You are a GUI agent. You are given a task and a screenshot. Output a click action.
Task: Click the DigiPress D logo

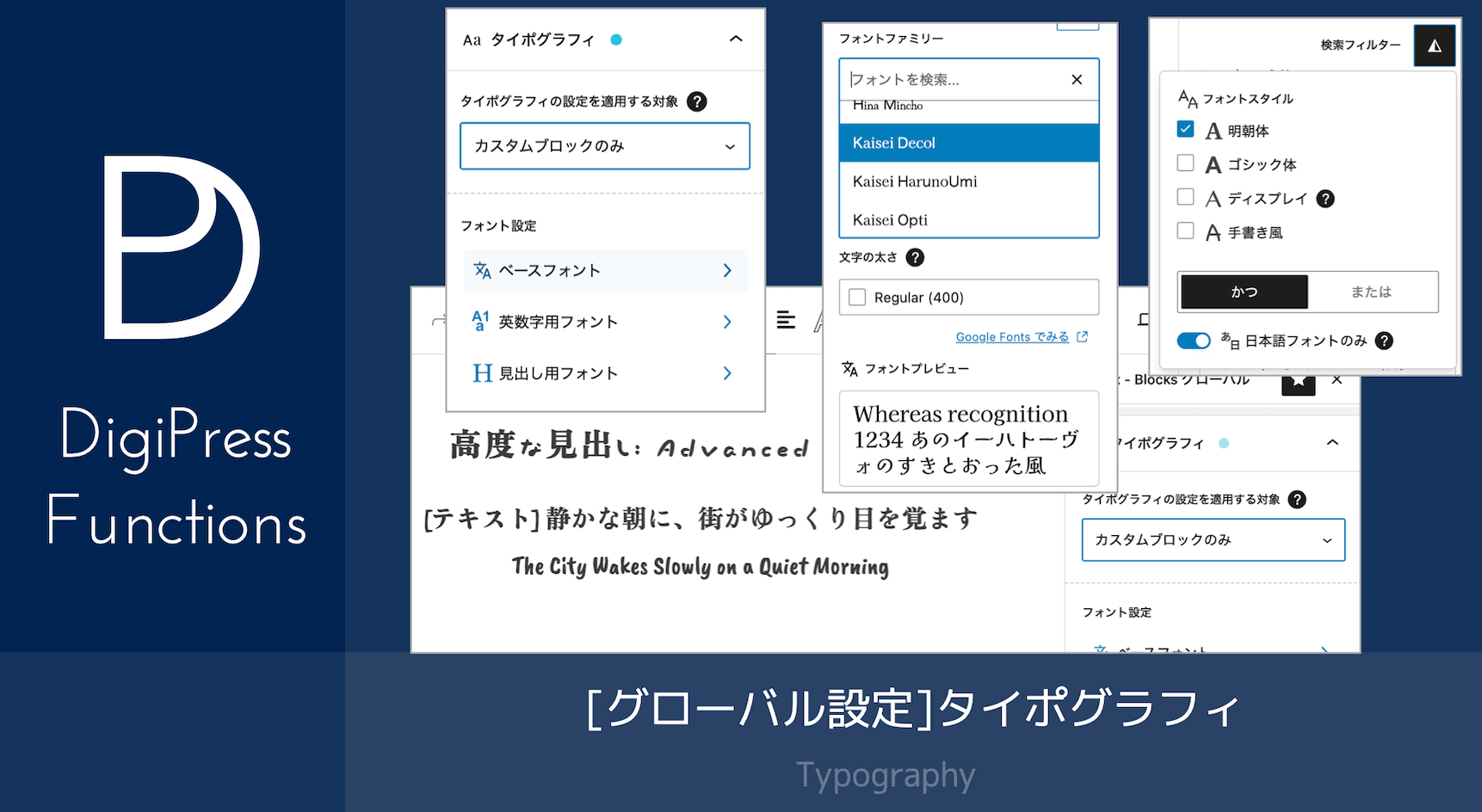(x=182, y=247)
